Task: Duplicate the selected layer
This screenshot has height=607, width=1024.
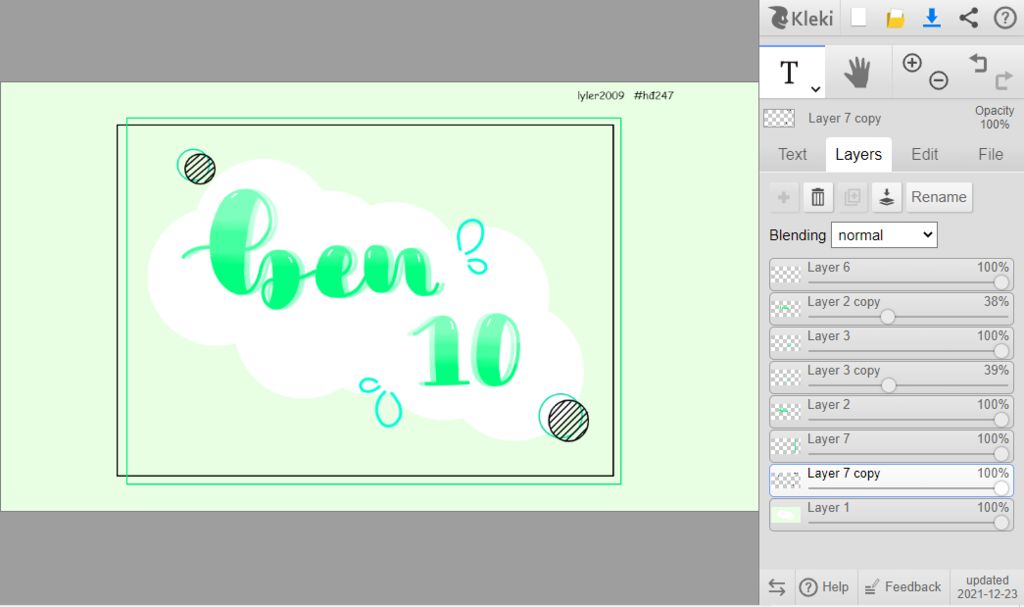Action: 852,197
